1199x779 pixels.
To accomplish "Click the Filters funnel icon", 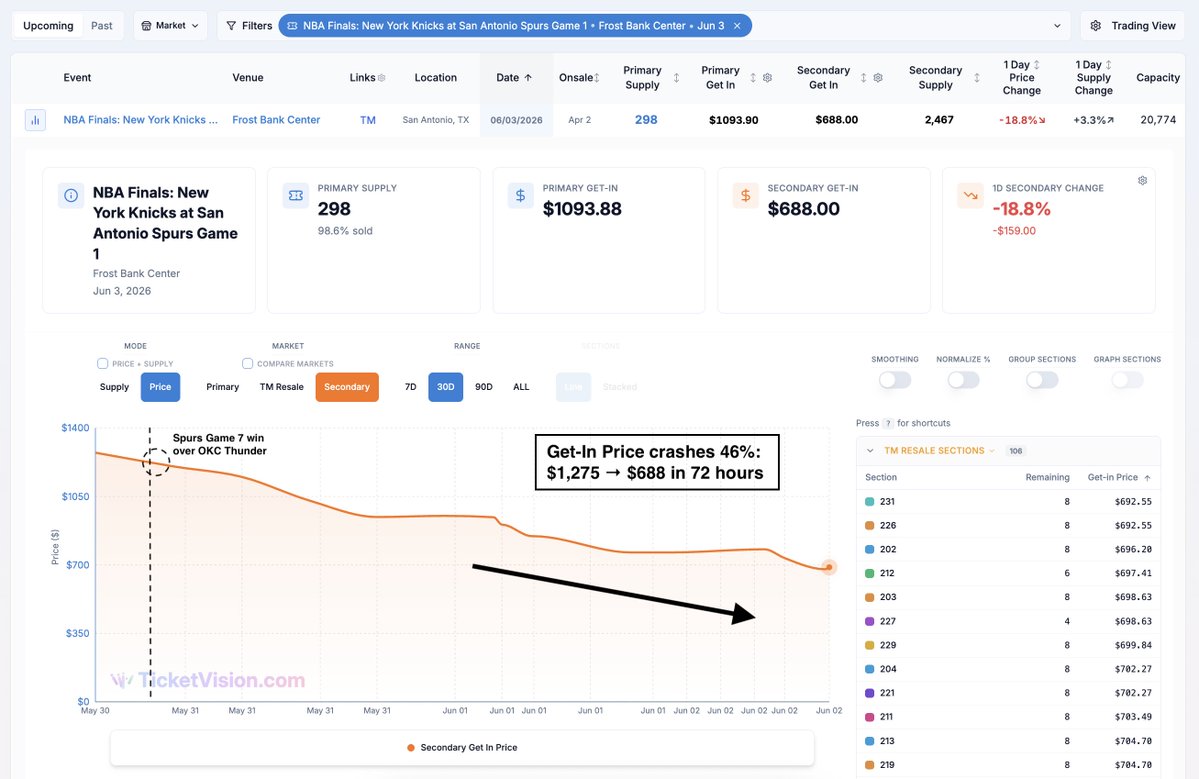I will pyautogui.click(x=231, y=26).
